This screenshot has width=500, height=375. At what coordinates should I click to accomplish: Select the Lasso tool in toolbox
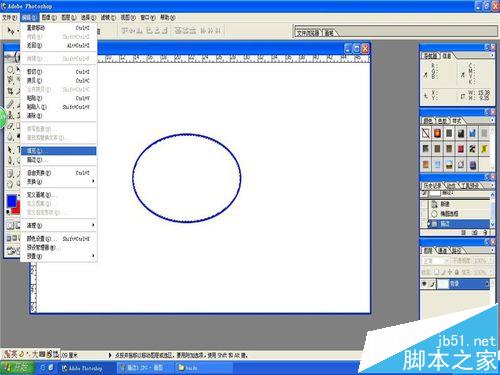tap(10, 80)
